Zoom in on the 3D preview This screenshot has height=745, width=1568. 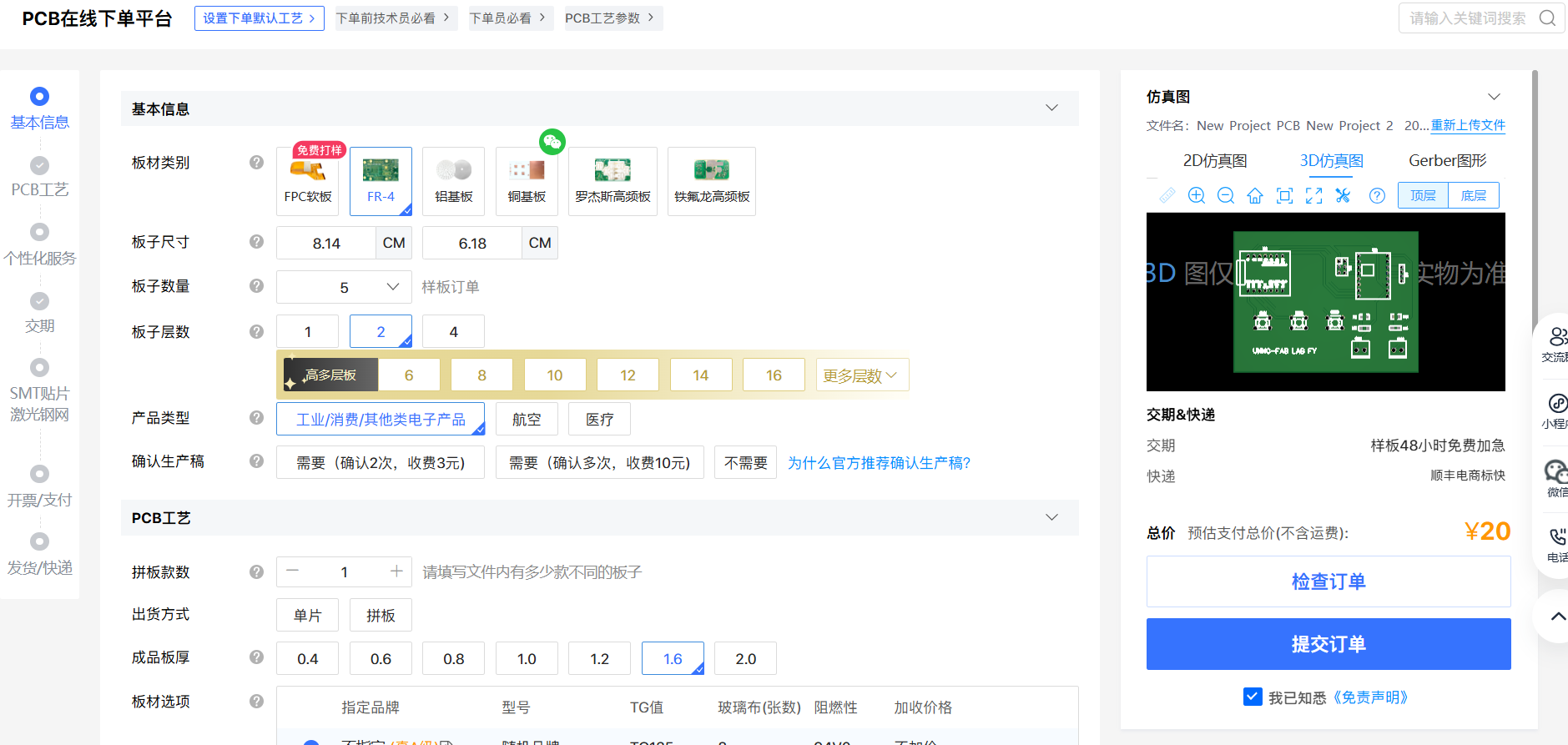coord(1197,195)
